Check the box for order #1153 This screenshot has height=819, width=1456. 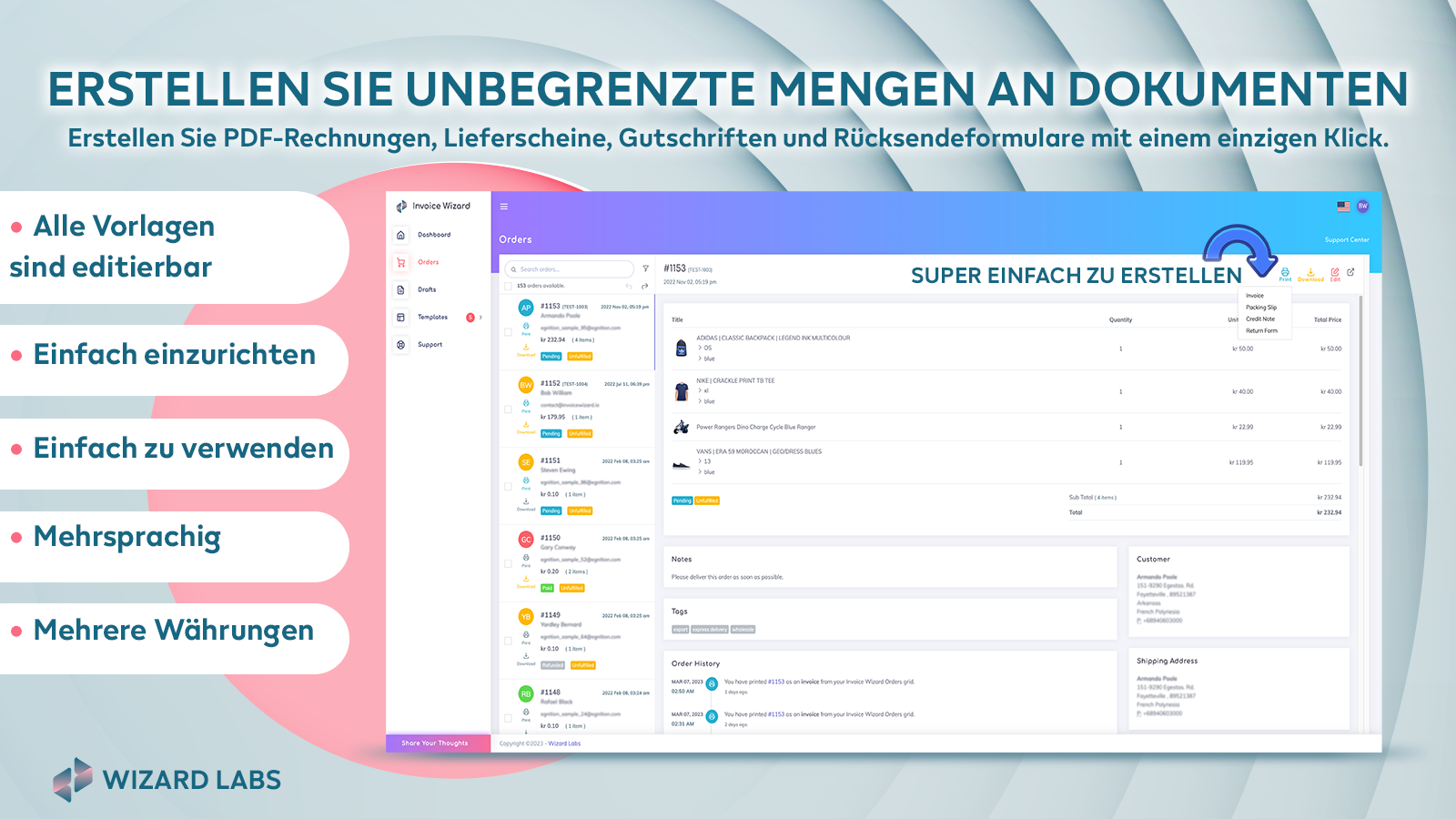click(x=508, y=332)
